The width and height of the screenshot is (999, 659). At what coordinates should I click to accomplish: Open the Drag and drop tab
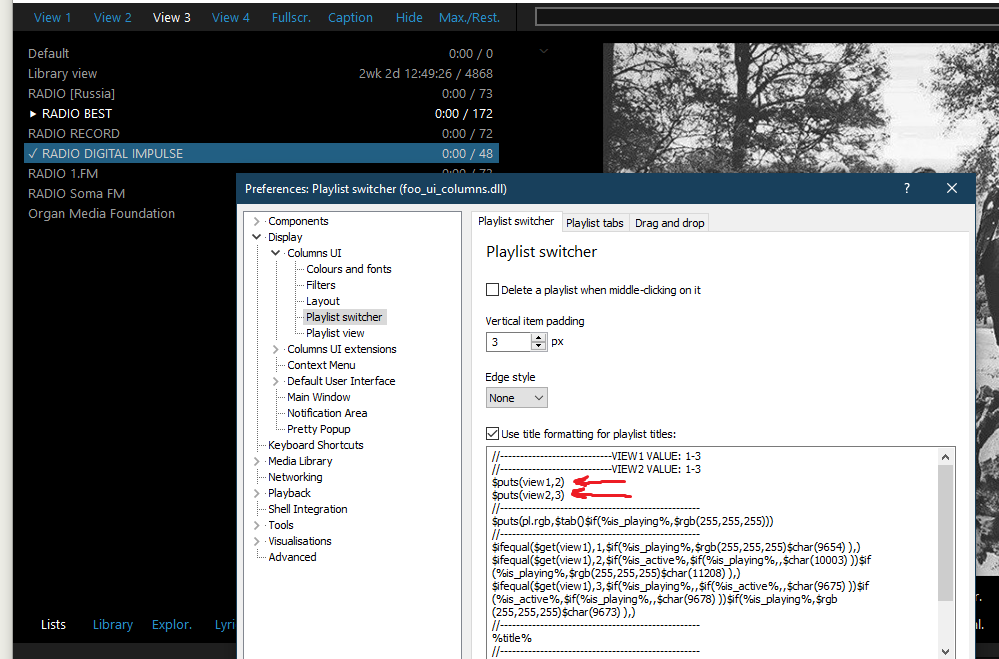click(669, 223)
